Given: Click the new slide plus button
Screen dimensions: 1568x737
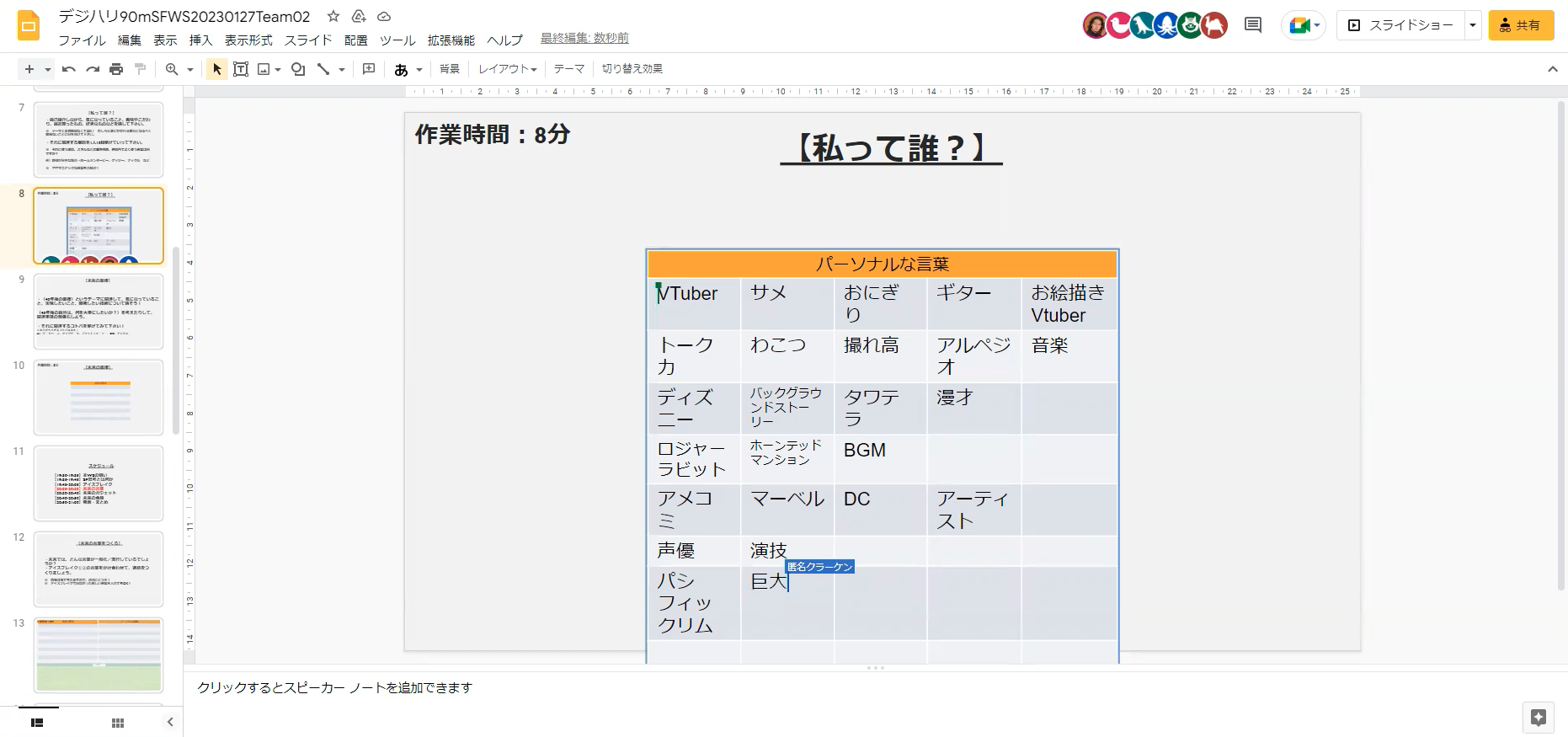Looking at the screenshot, I should [29, 69].
